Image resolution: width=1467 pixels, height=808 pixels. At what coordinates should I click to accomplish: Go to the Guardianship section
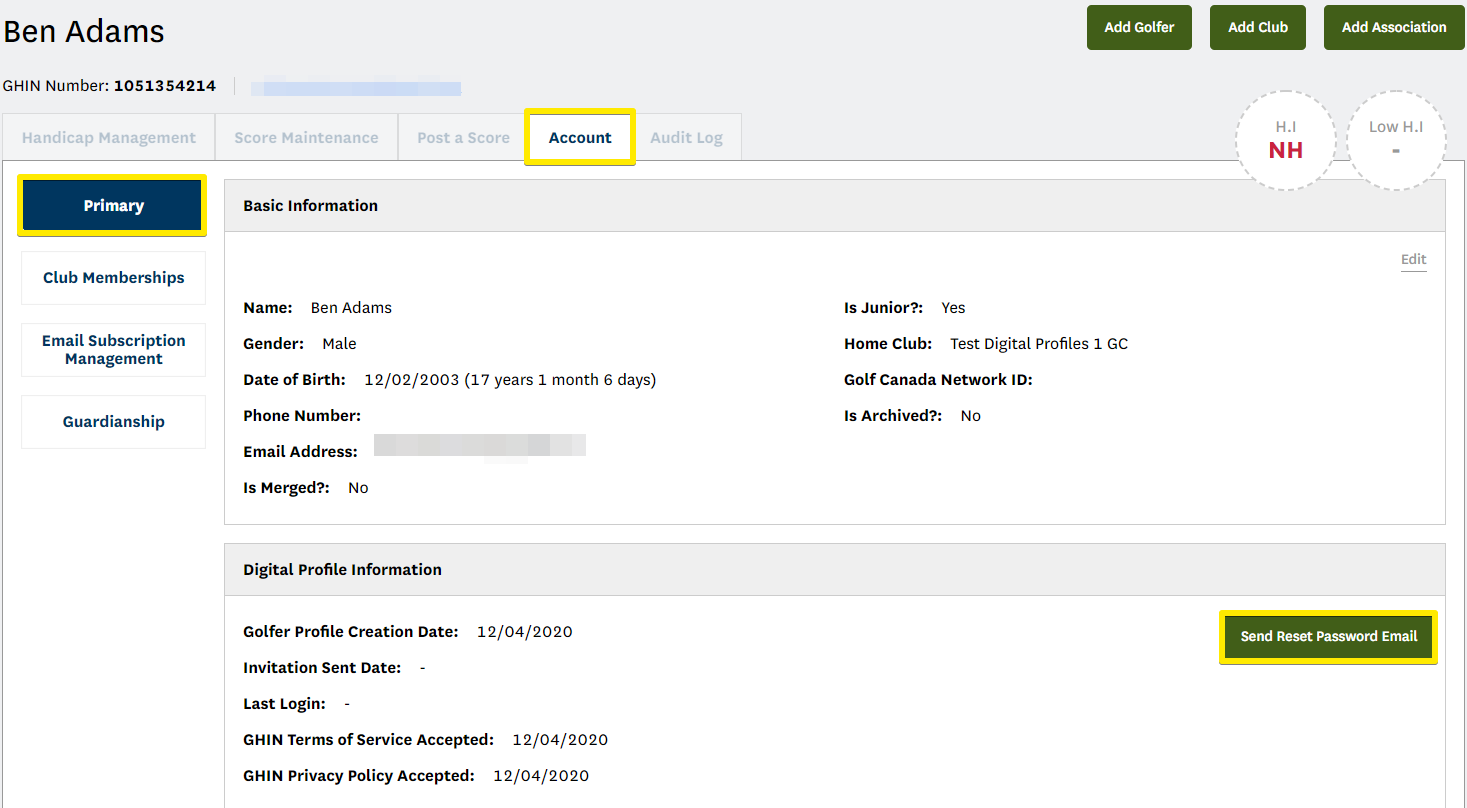point(113,421)
